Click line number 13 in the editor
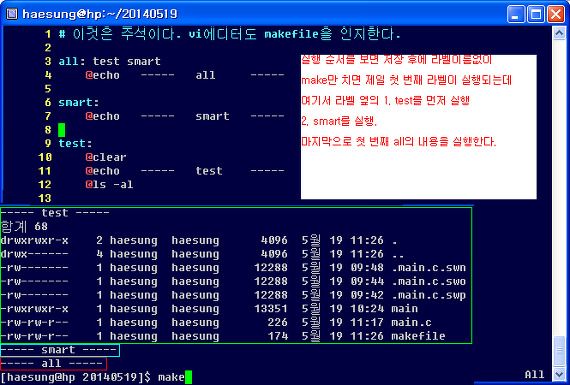 (x=44, y=198)
